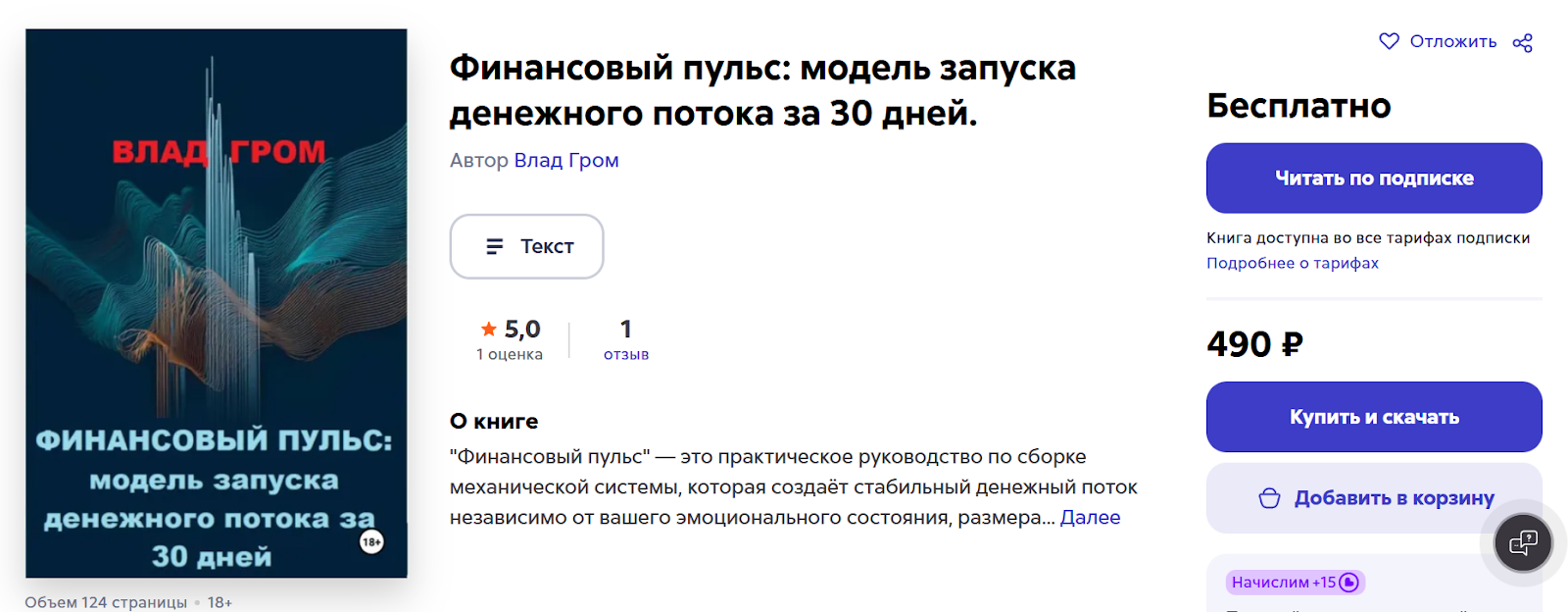
Task: Click the 18+ badge on the cover
Action: pos(371,541)
